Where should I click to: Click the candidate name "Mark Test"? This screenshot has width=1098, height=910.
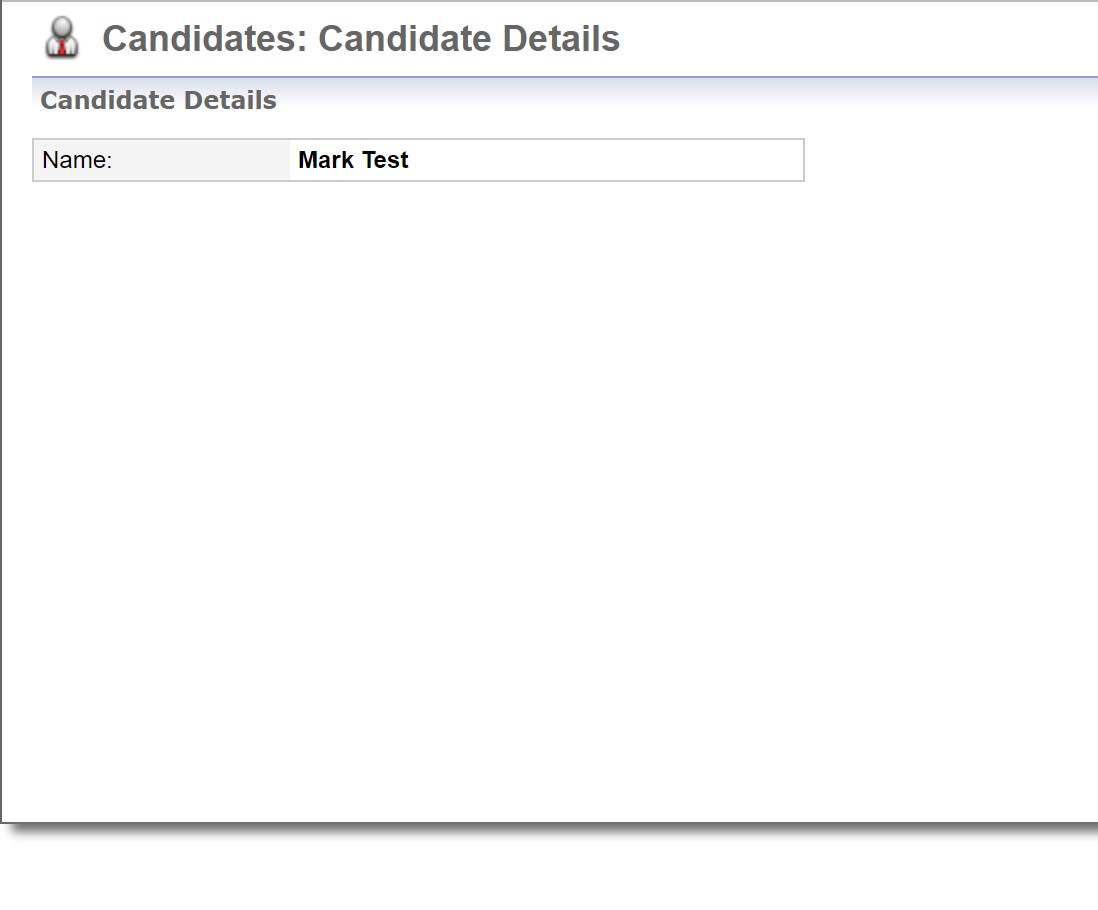click(353, 160)
